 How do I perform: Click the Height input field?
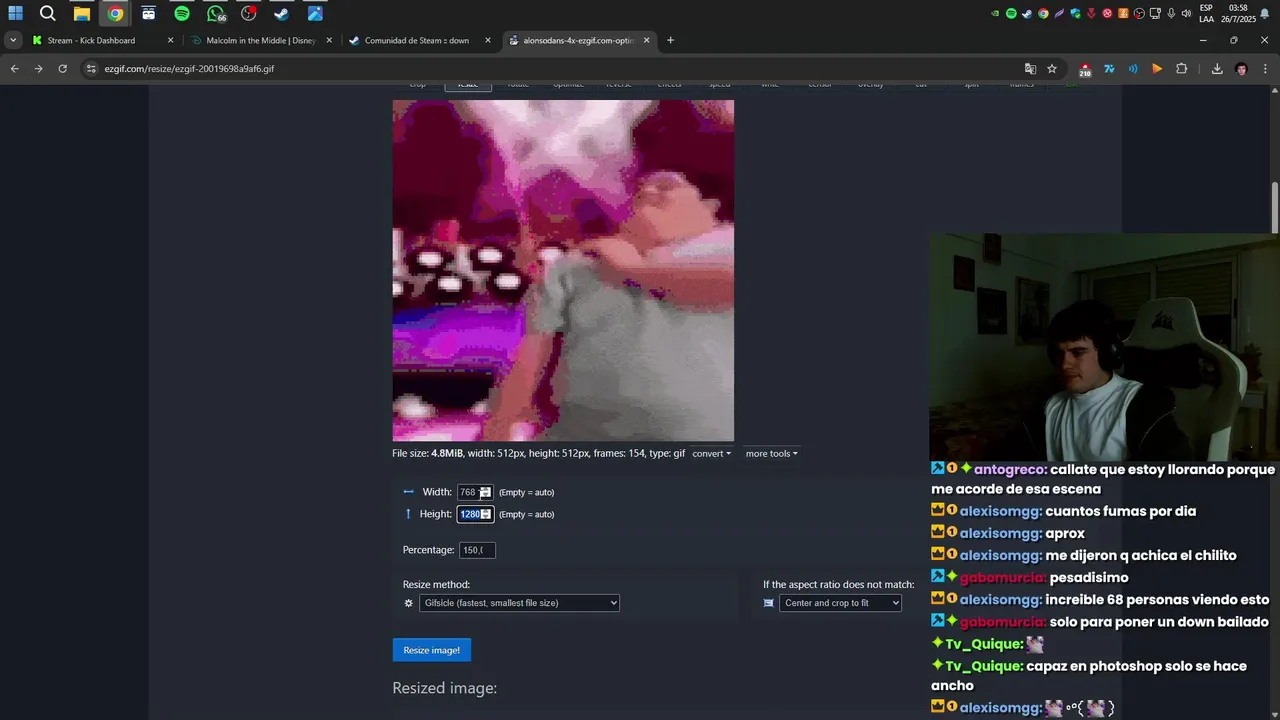click(x=475, y=514)
